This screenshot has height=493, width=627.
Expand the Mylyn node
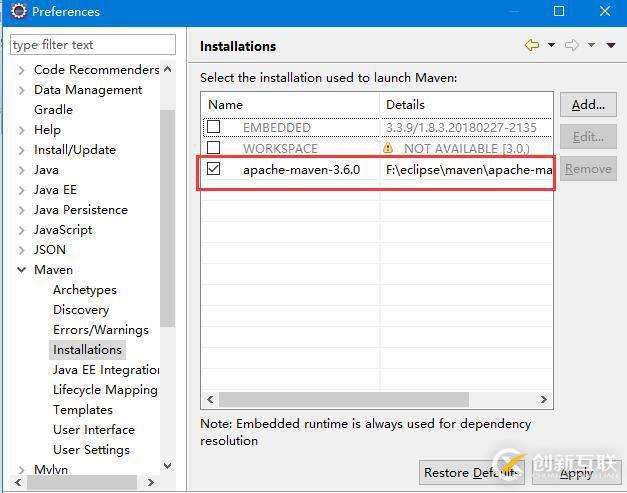22,469
